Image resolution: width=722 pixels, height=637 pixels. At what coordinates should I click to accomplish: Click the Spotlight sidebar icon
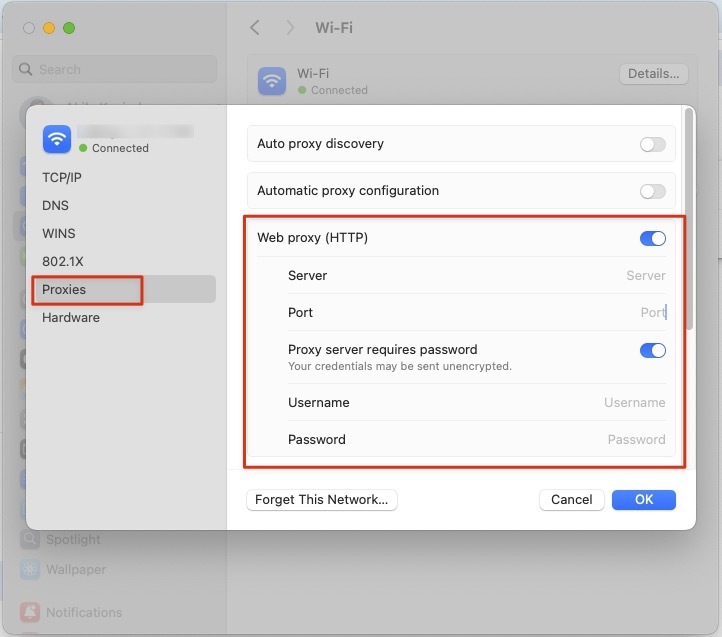click(30, 539)
